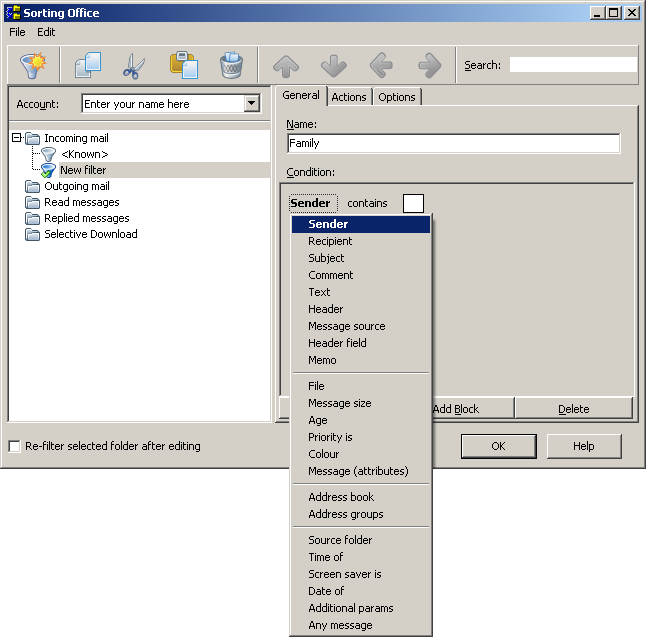Screen dimensions: 646x637
Task: Enable Re-filter selected folder after editing
Action: point(14,446)
